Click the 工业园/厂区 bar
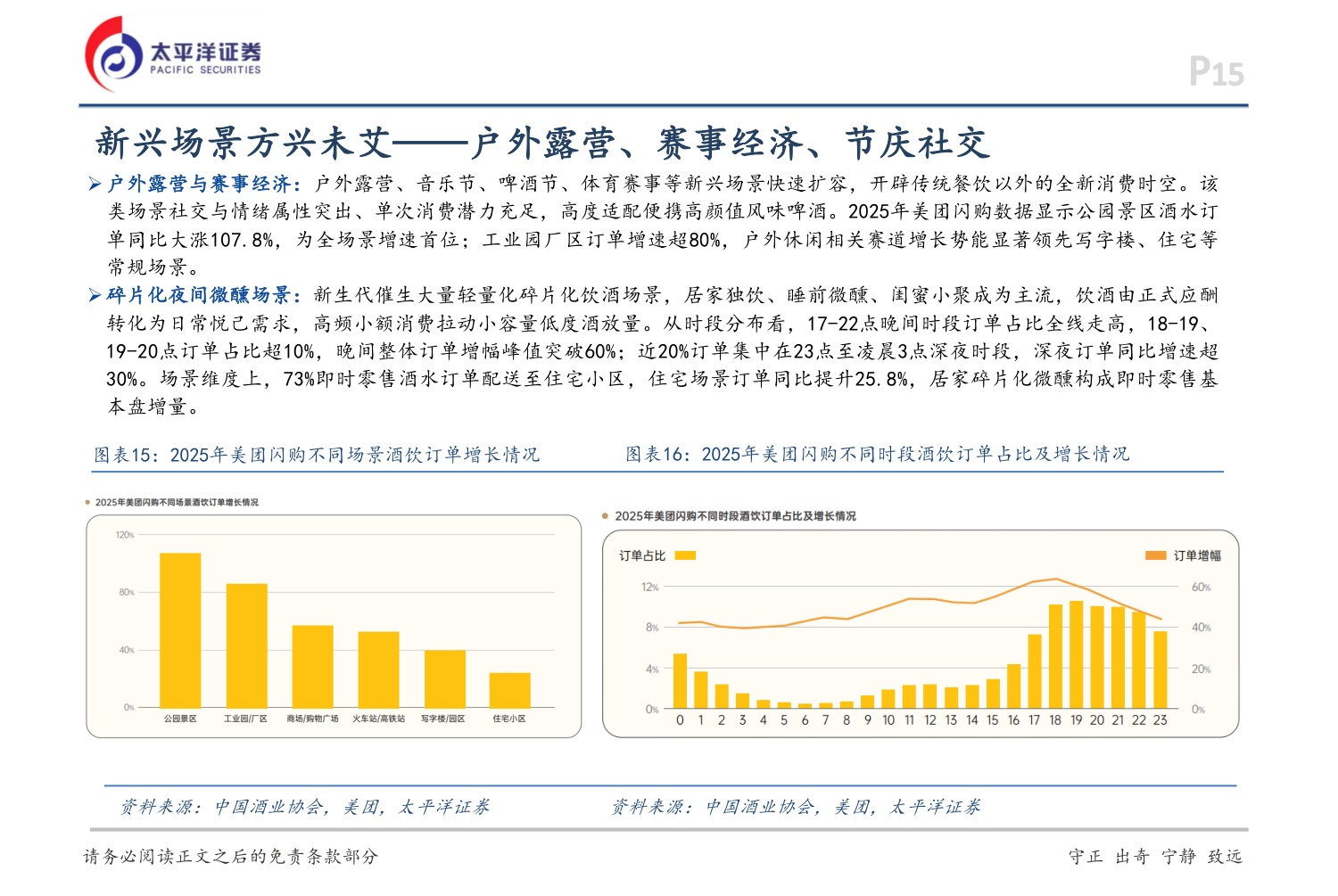Viewport: 1338px width, 896px height. coord(247,645)
